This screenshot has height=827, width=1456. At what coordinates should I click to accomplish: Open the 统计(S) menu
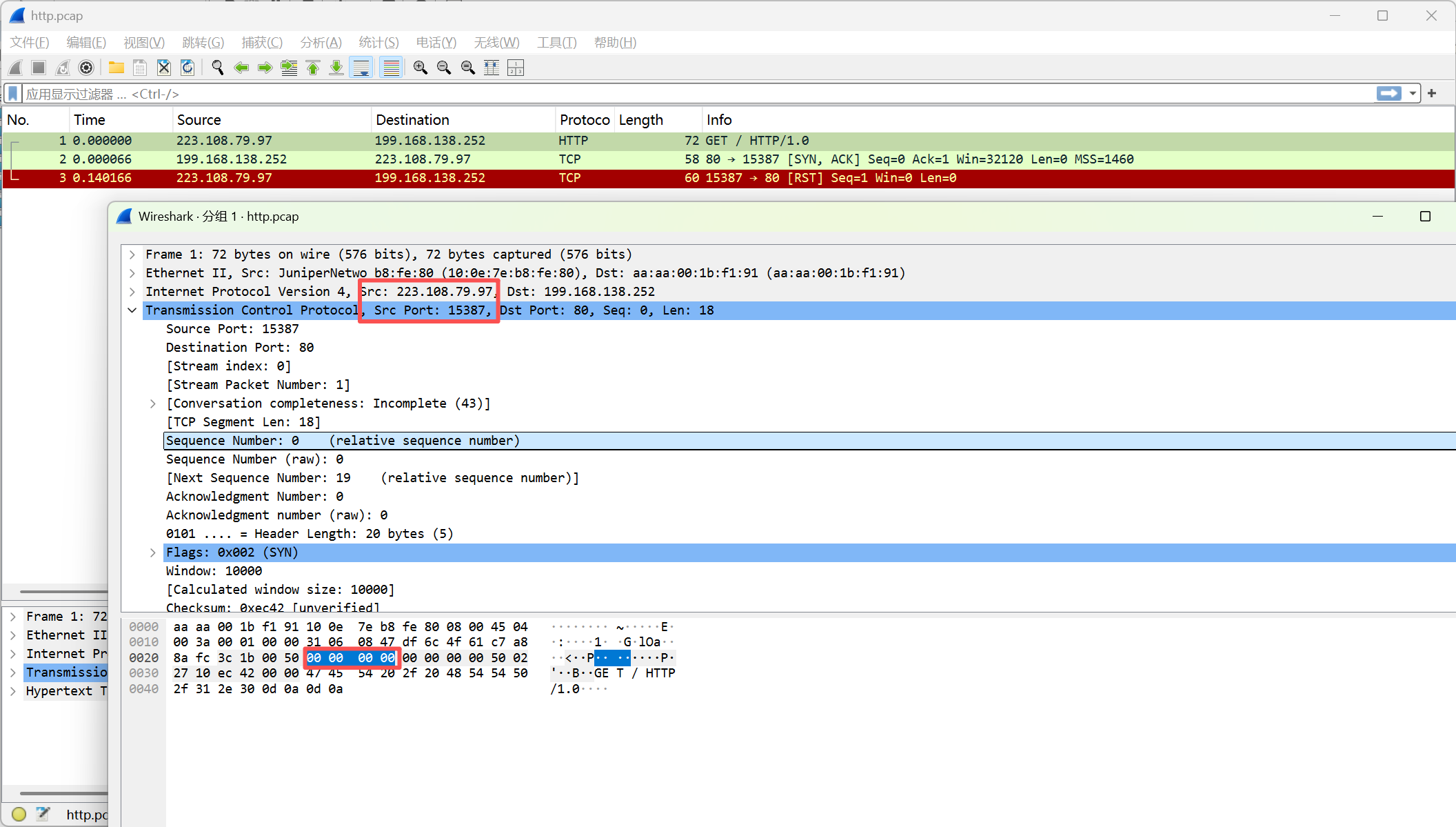coord(378,43)
